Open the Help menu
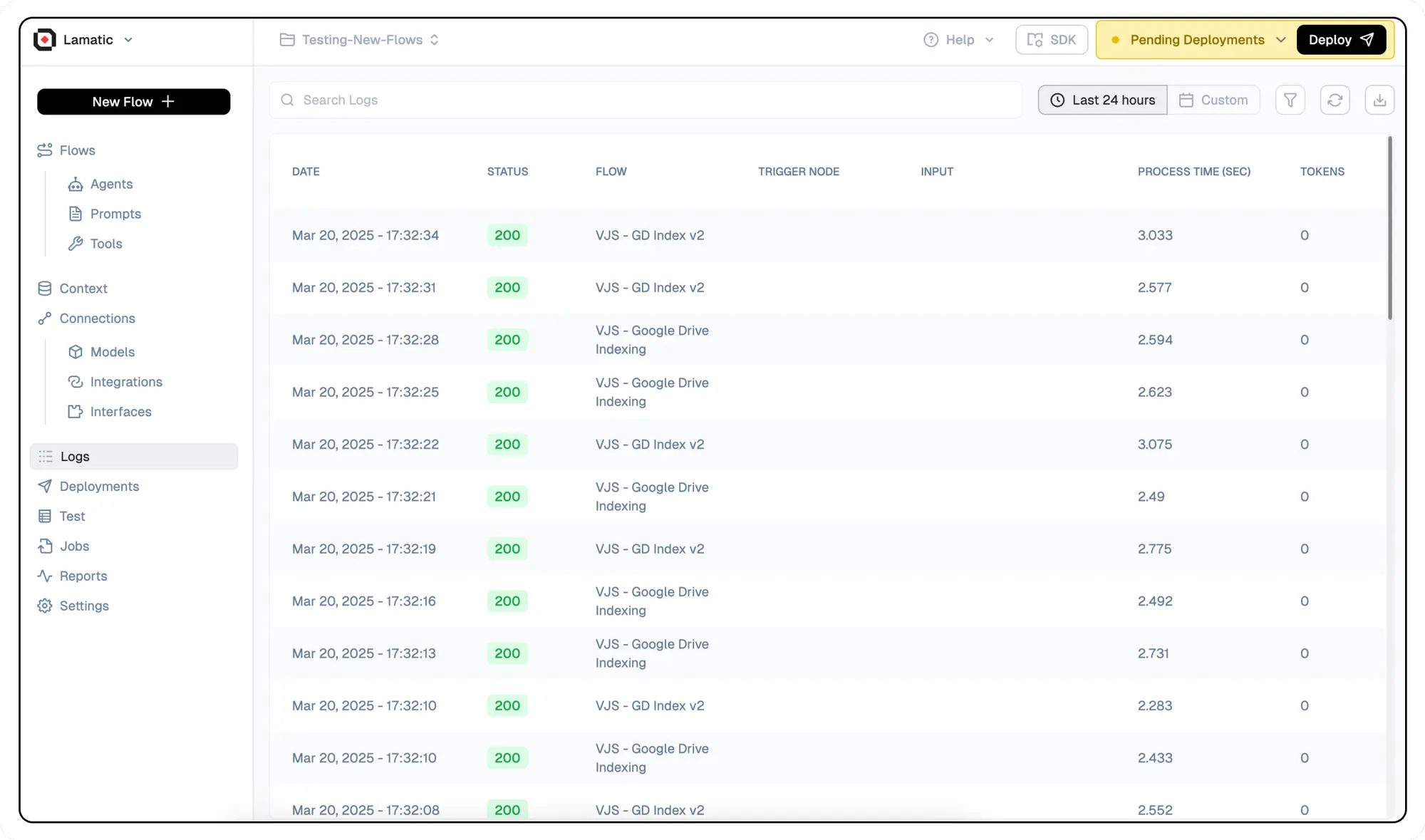The image size is (1425, 840). coord(958,40)
